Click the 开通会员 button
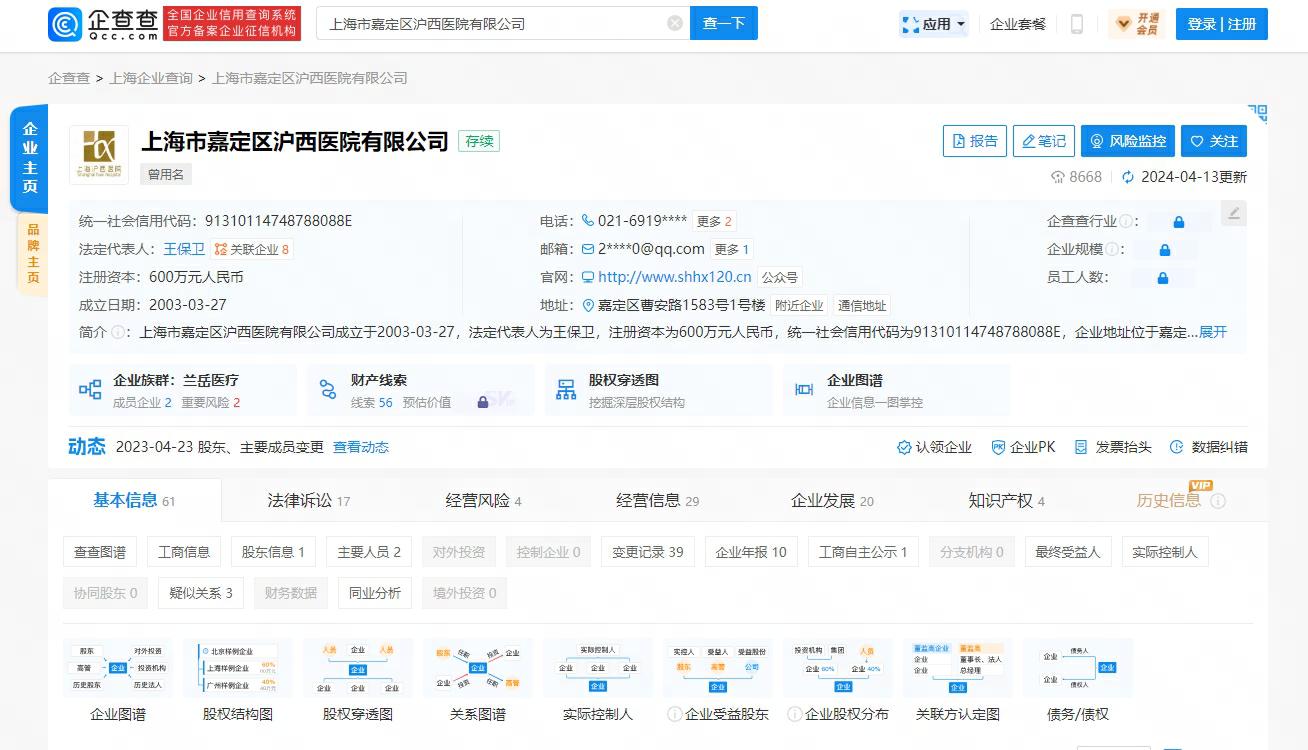1308x750 pixels. pyautogui.click(x=1137, y=24)
